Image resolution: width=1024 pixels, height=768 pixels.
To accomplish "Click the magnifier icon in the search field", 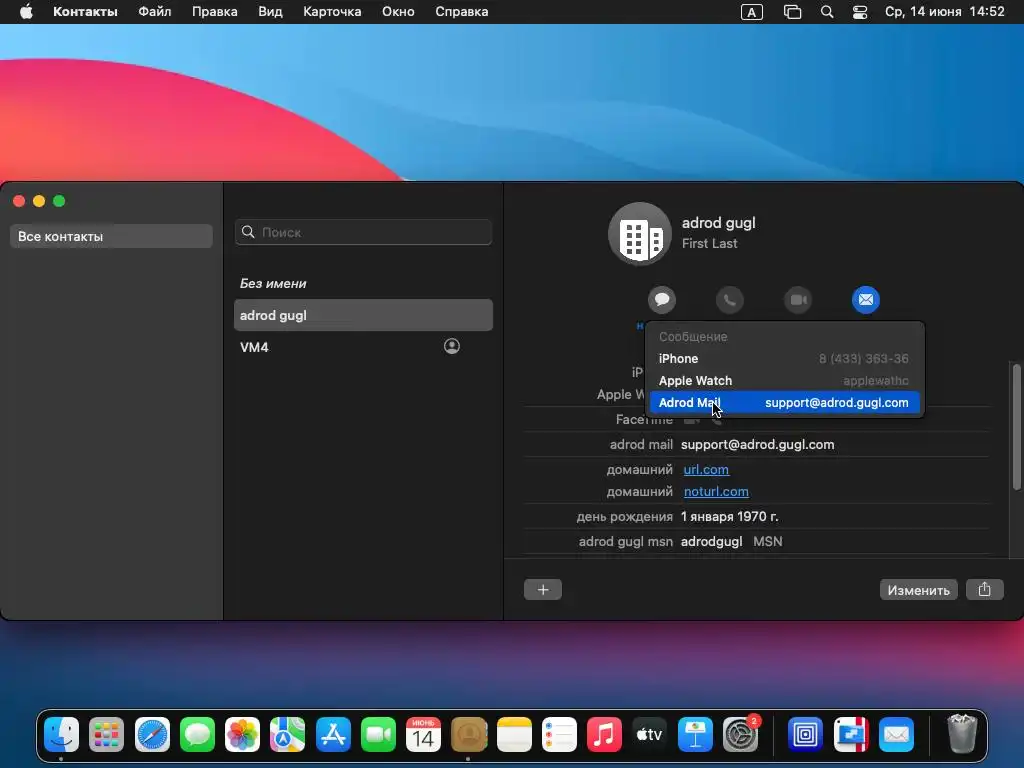I will (x=248, y=232).
